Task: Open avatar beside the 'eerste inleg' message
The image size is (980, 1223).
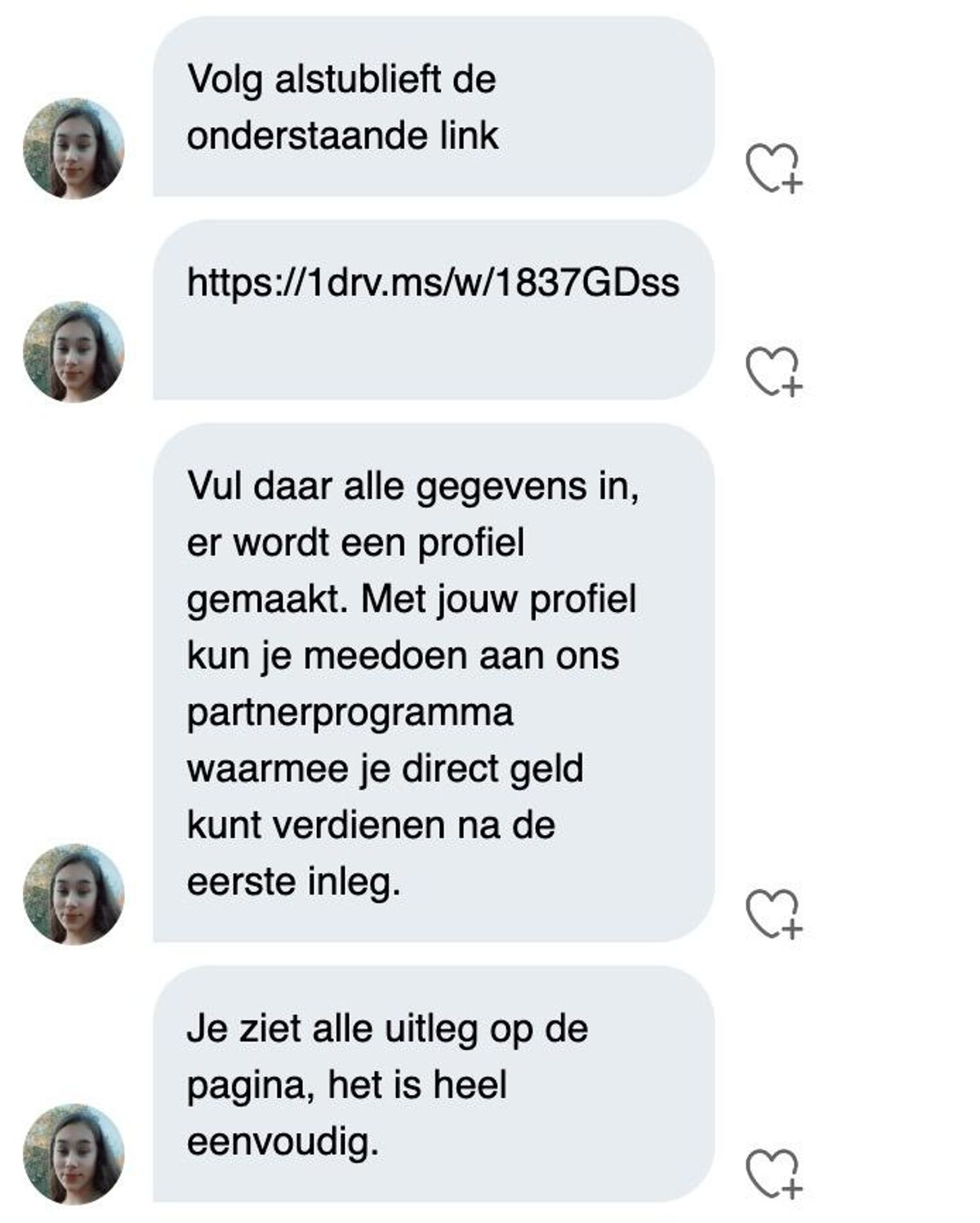Action: point(73,895)
